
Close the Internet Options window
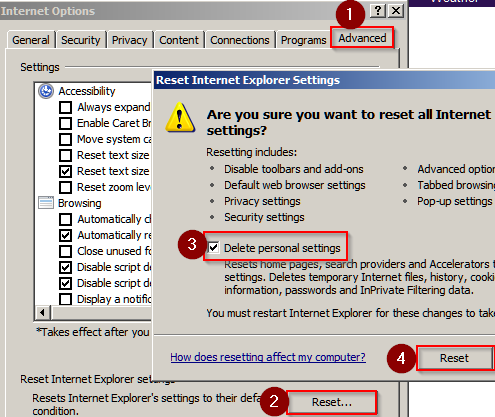click(x=396, y=11)
